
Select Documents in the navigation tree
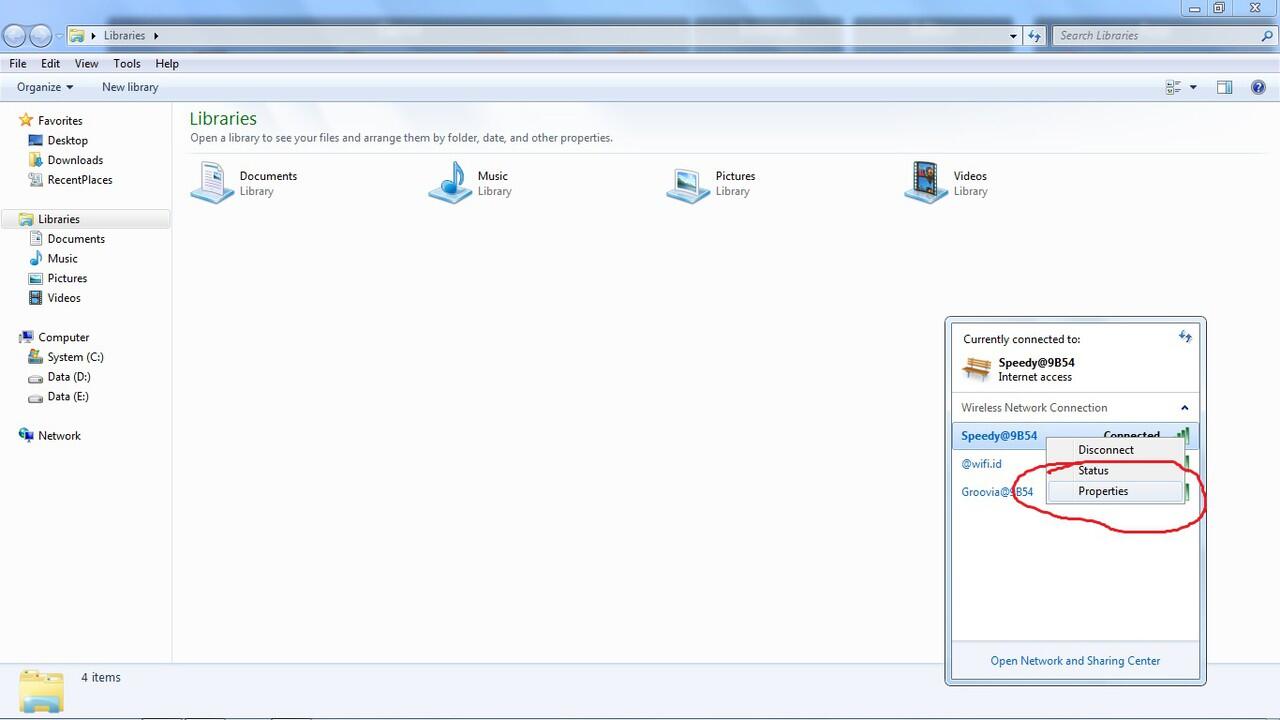click(x=76, y=239)
